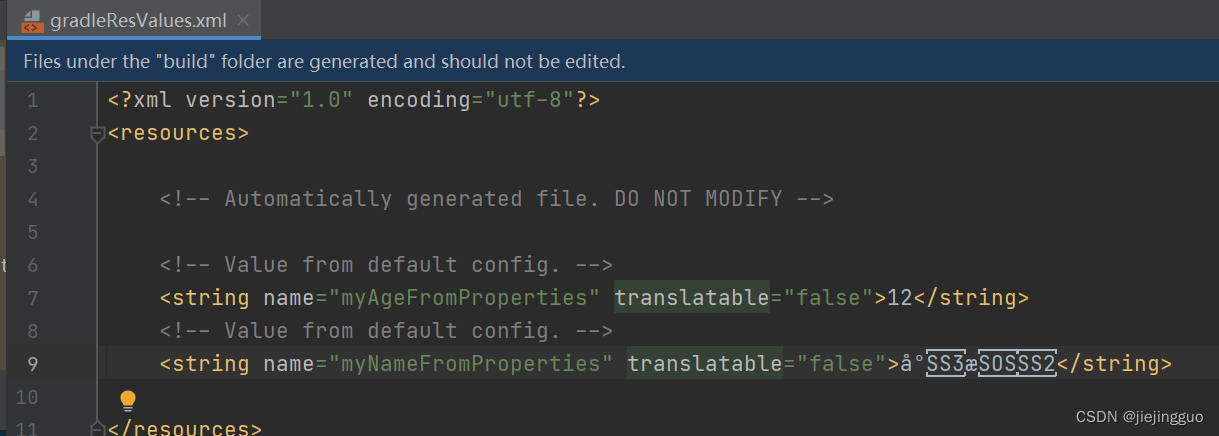This screenshot has height=436, width=1219.
Task: Click the string value 12 on line 7
Action: pyautogui.click(x=900, y=298)
